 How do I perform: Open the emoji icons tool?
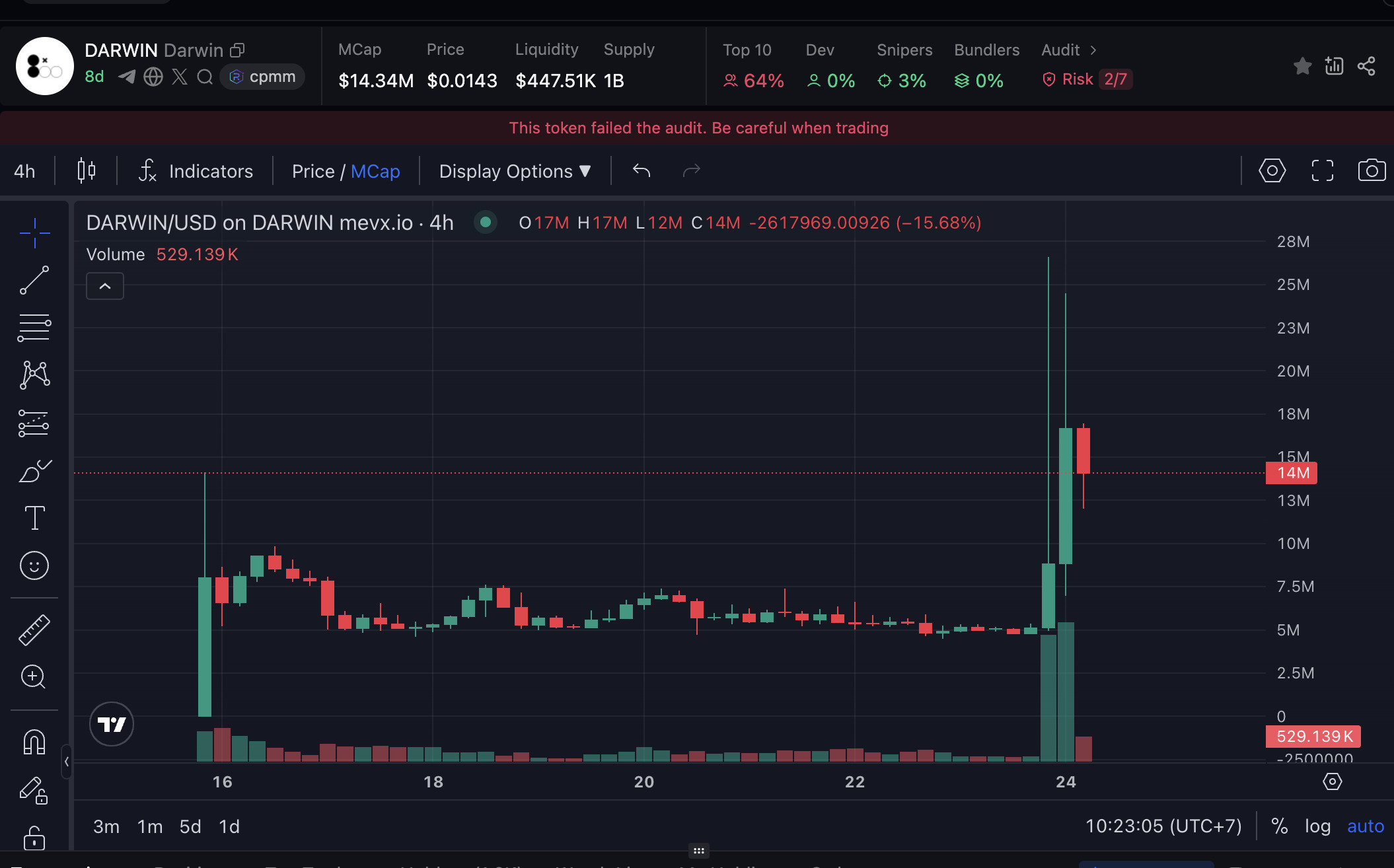34,565
